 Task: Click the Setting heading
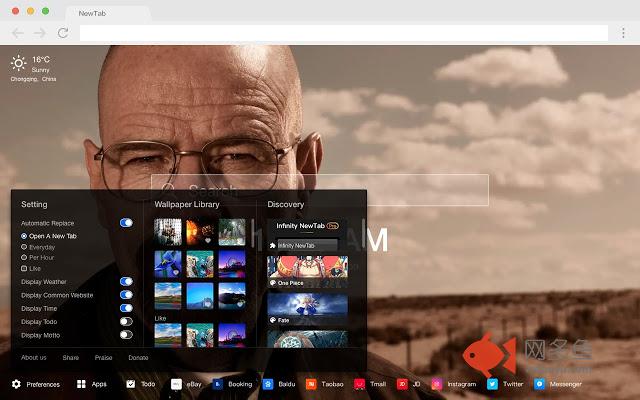(34, 204)
